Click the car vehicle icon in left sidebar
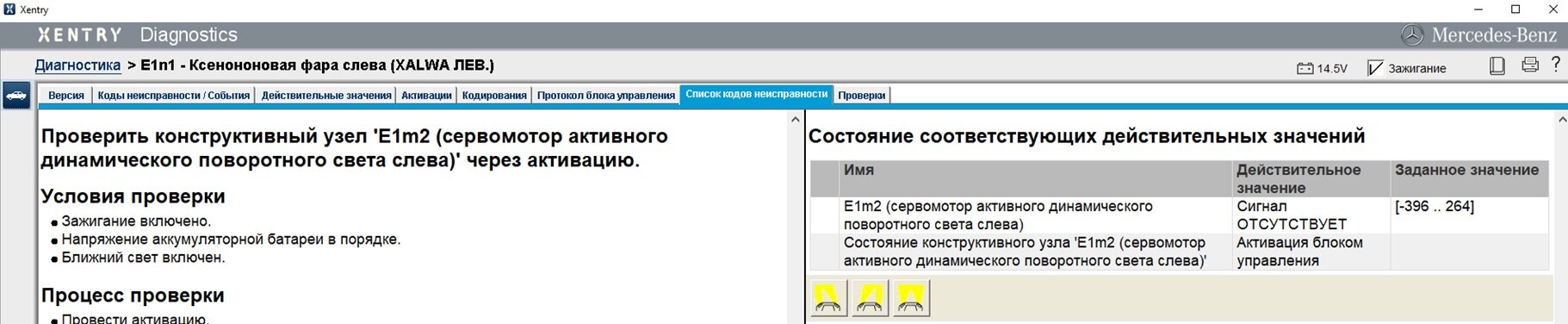The image size is (1568, 324). point(16,96)
